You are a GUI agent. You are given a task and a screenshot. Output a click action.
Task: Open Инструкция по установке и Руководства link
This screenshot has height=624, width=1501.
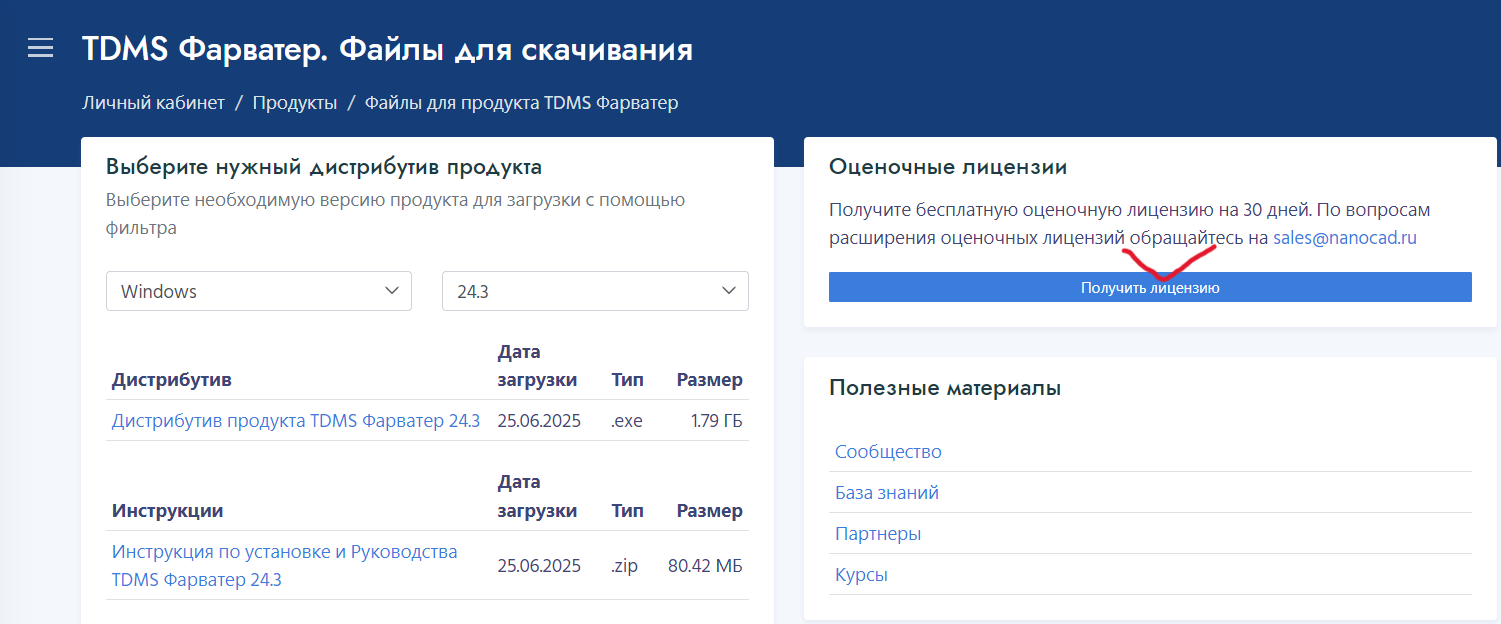(x=284, y=552)
